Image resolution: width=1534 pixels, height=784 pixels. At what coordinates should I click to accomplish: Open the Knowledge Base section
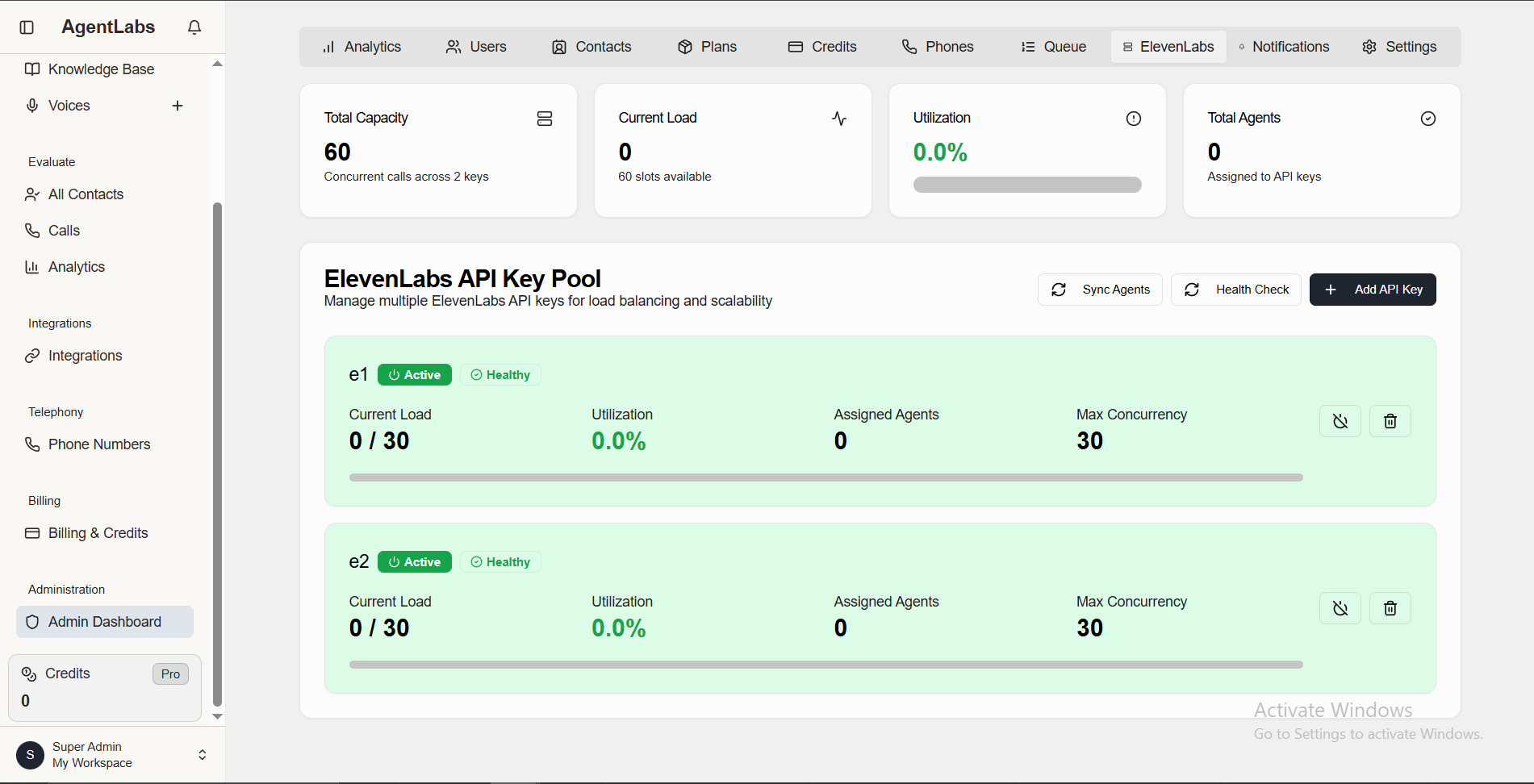coord(100,69)
